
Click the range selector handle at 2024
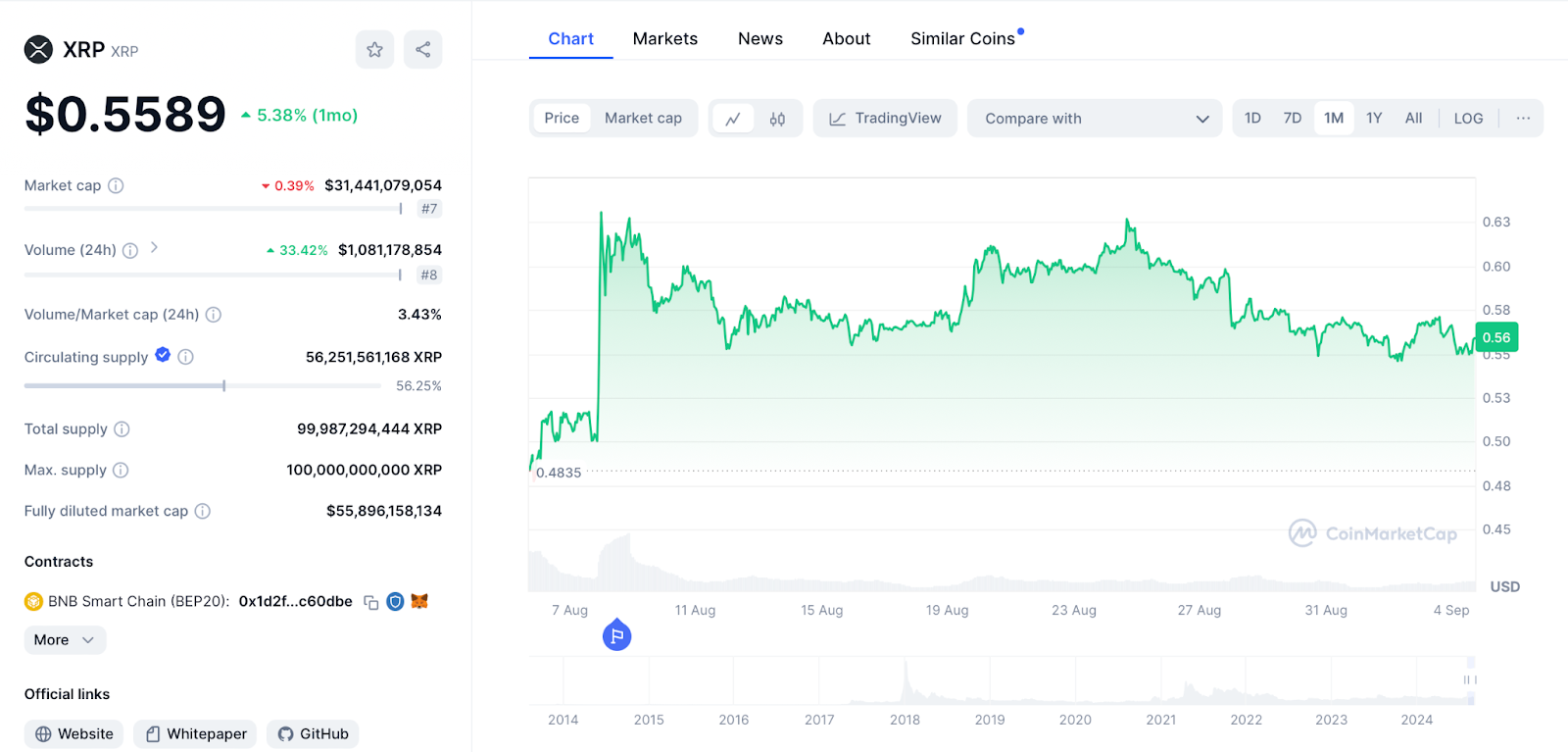tap(1469, 679)
